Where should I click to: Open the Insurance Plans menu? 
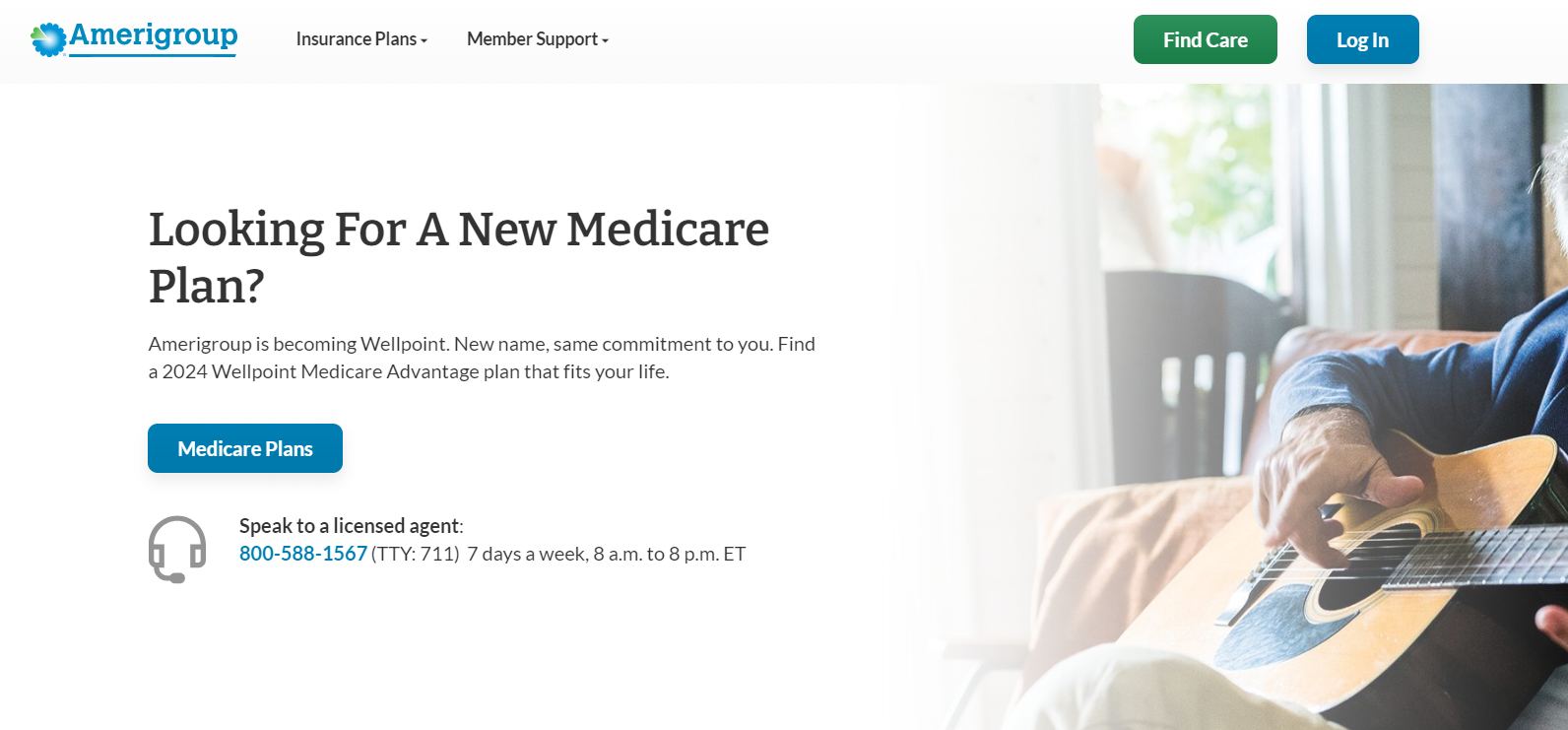[x=356, y=39]
